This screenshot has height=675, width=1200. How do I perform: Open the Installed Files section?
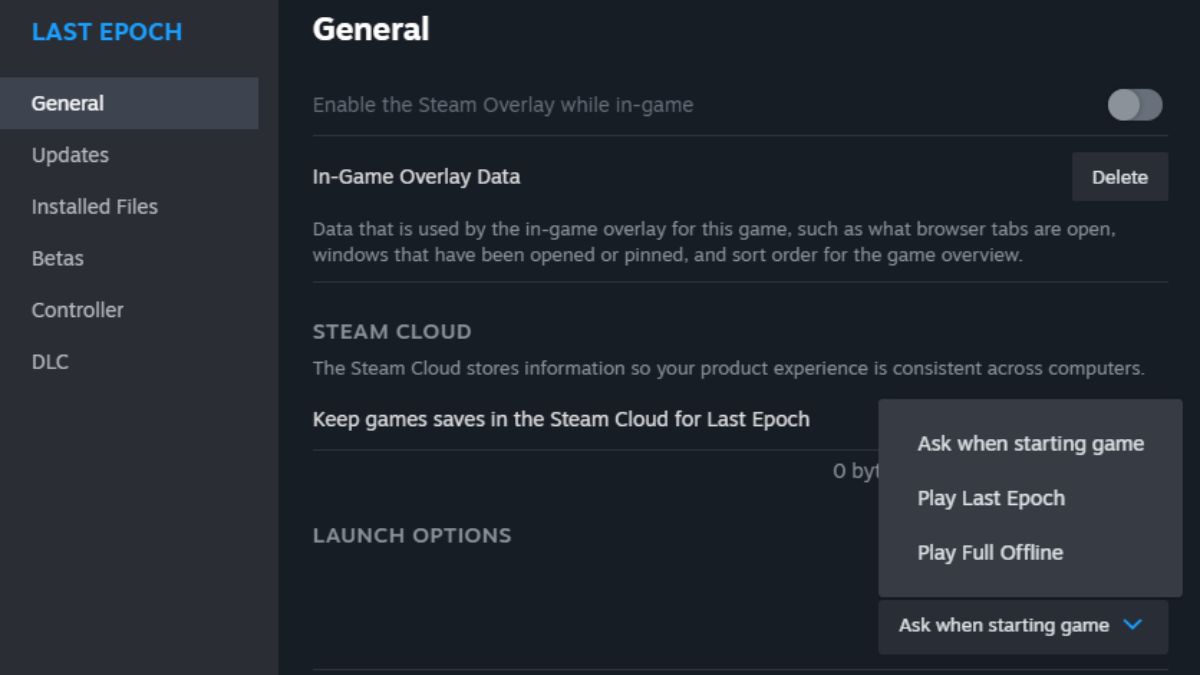(x=95, y=207)
